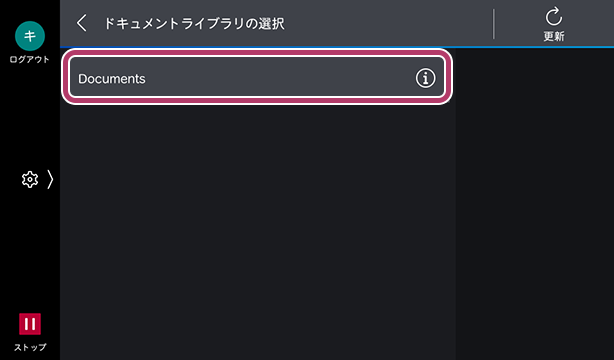Click the ログアウト label

[30, 60]
